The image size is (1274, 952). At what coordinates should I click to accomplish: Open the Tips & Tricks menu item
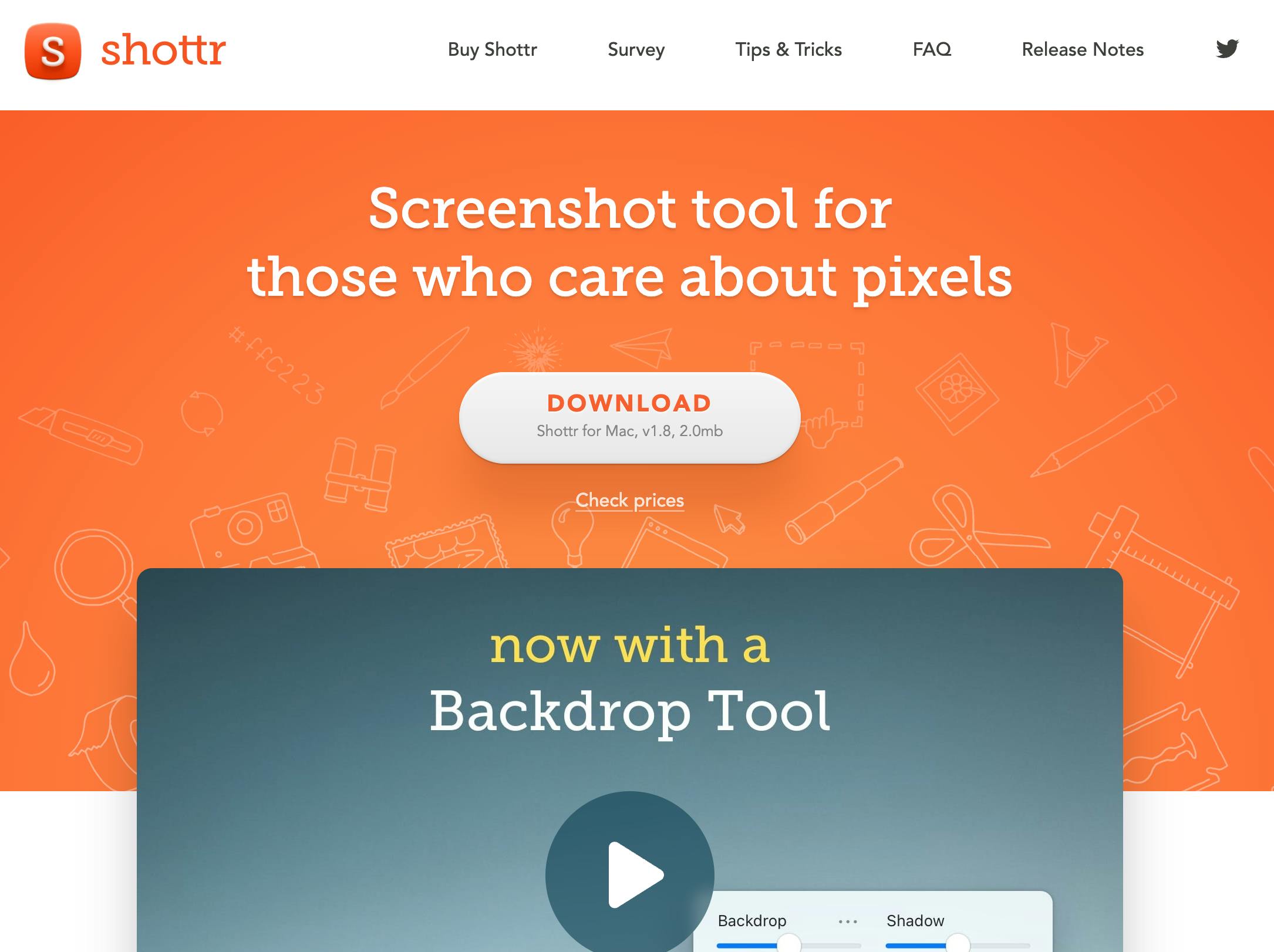[789, 49]
